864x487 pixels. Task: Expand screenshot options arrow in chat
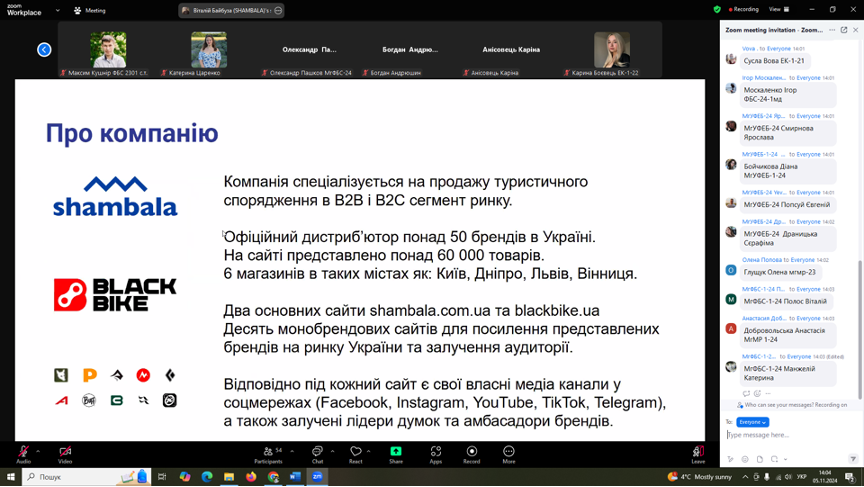[785, 459]
